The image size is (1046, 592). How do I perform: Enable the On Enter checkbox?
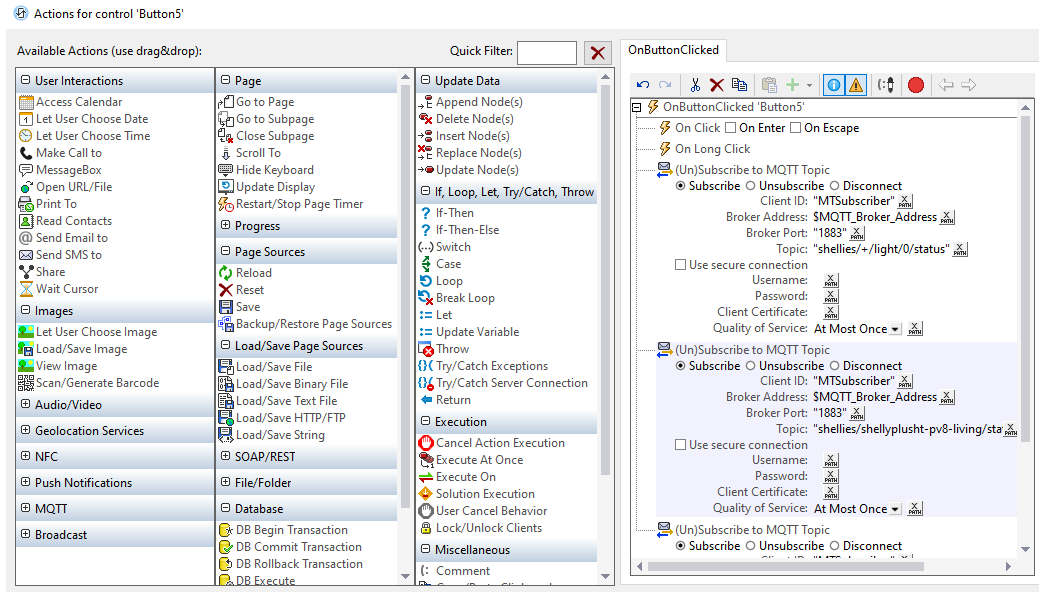731,128
